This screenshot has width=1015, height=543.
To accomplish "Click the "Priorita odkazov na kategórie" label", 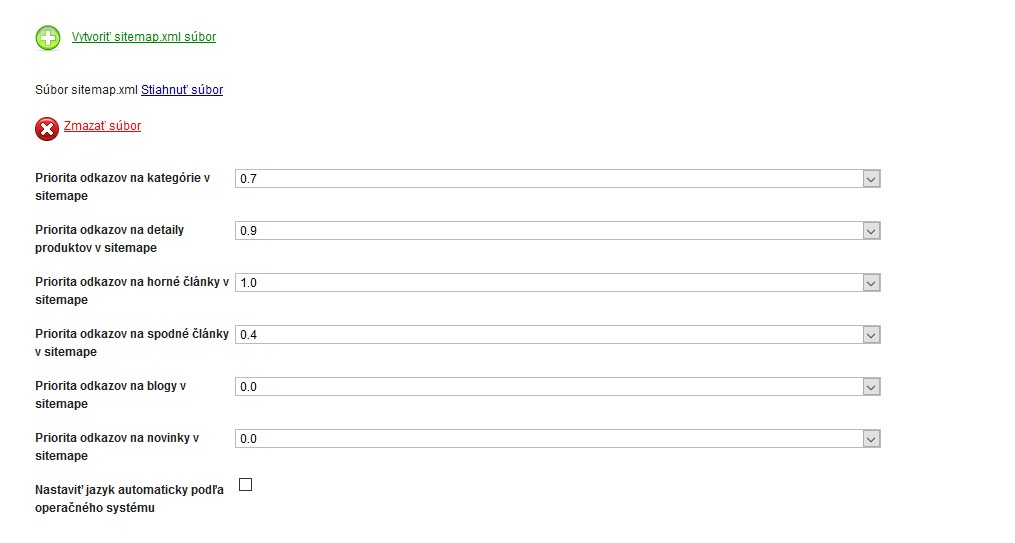I will pyautogui.click(x=122, y=187).
